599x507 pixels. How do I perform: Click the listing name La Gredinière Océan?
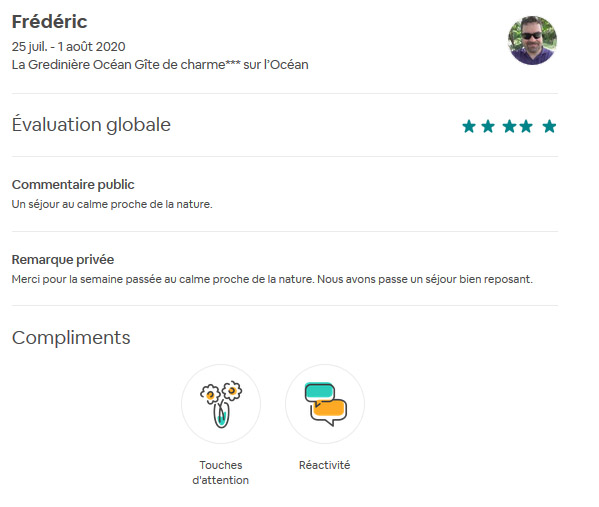pos(160,65)
